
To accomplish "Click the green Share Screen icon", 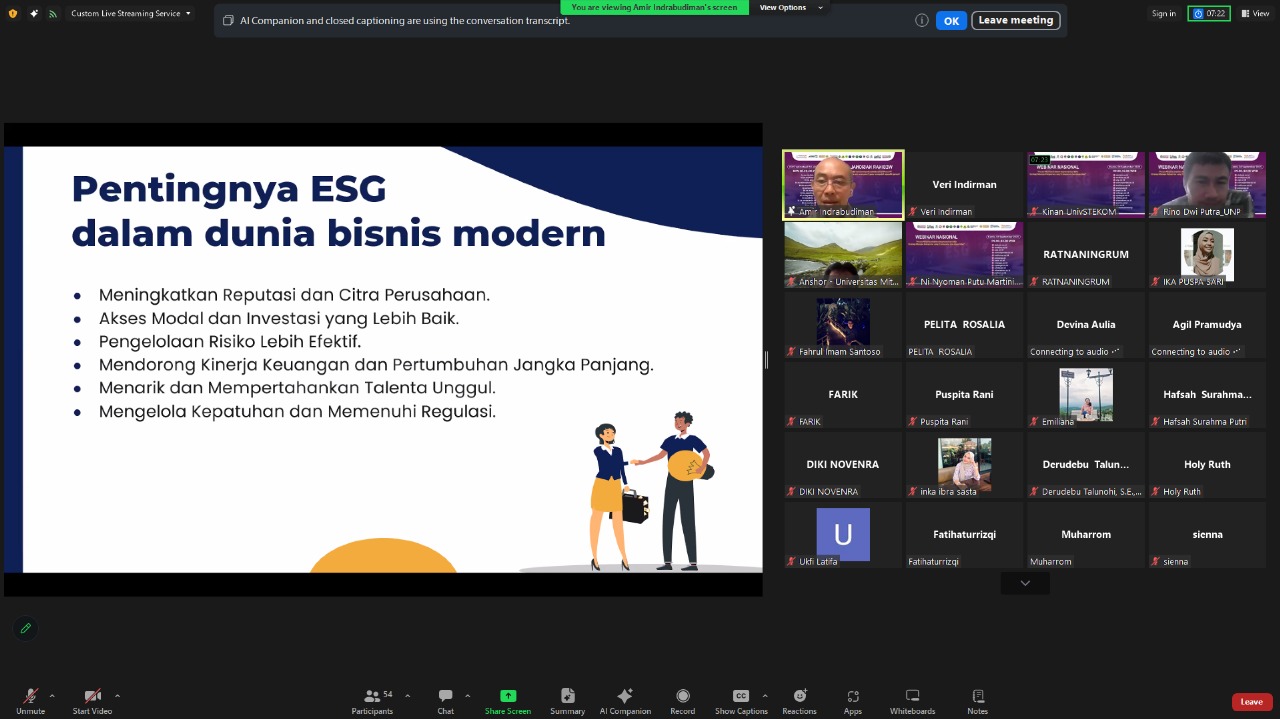I will (508, 696).
